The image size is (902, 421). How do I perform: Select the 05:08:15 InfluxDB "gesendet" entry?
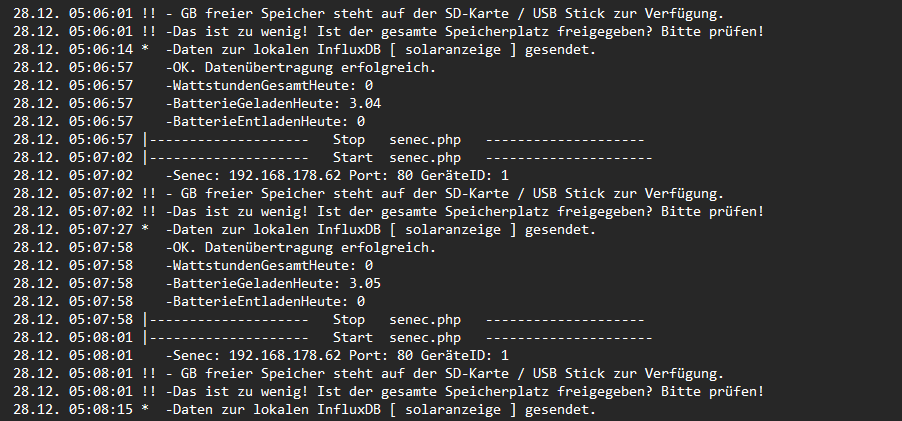[380, 409]
